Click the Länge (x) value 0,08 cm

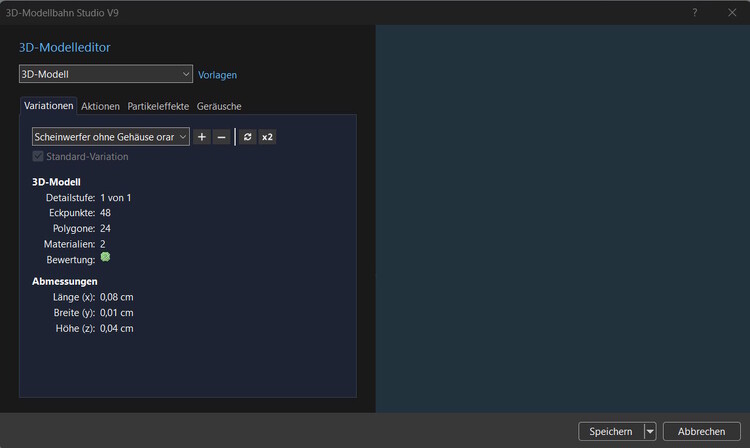[x=117, y=297]
